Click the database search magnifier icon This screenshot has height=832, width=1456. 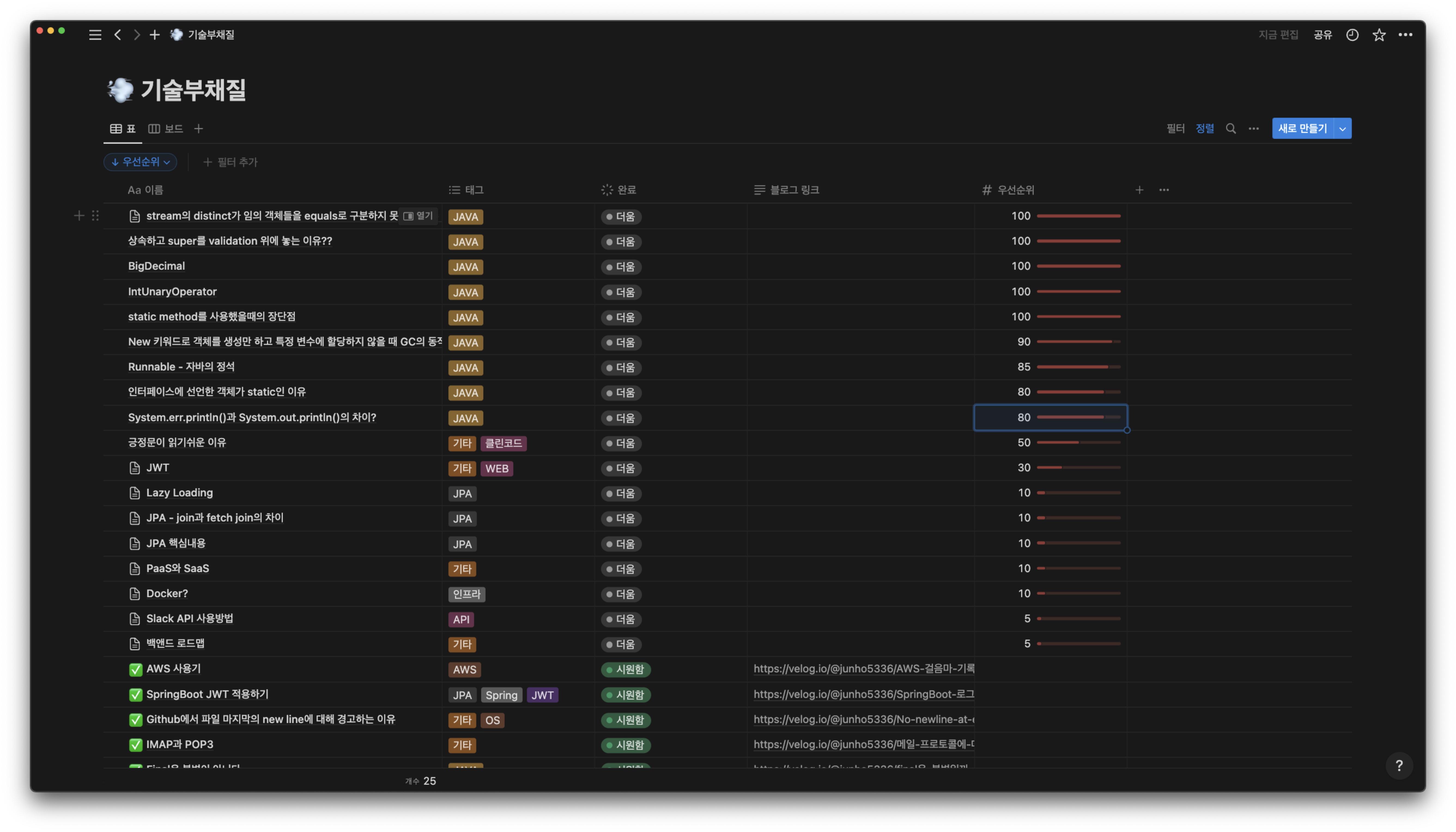[x=1231, y=129]
